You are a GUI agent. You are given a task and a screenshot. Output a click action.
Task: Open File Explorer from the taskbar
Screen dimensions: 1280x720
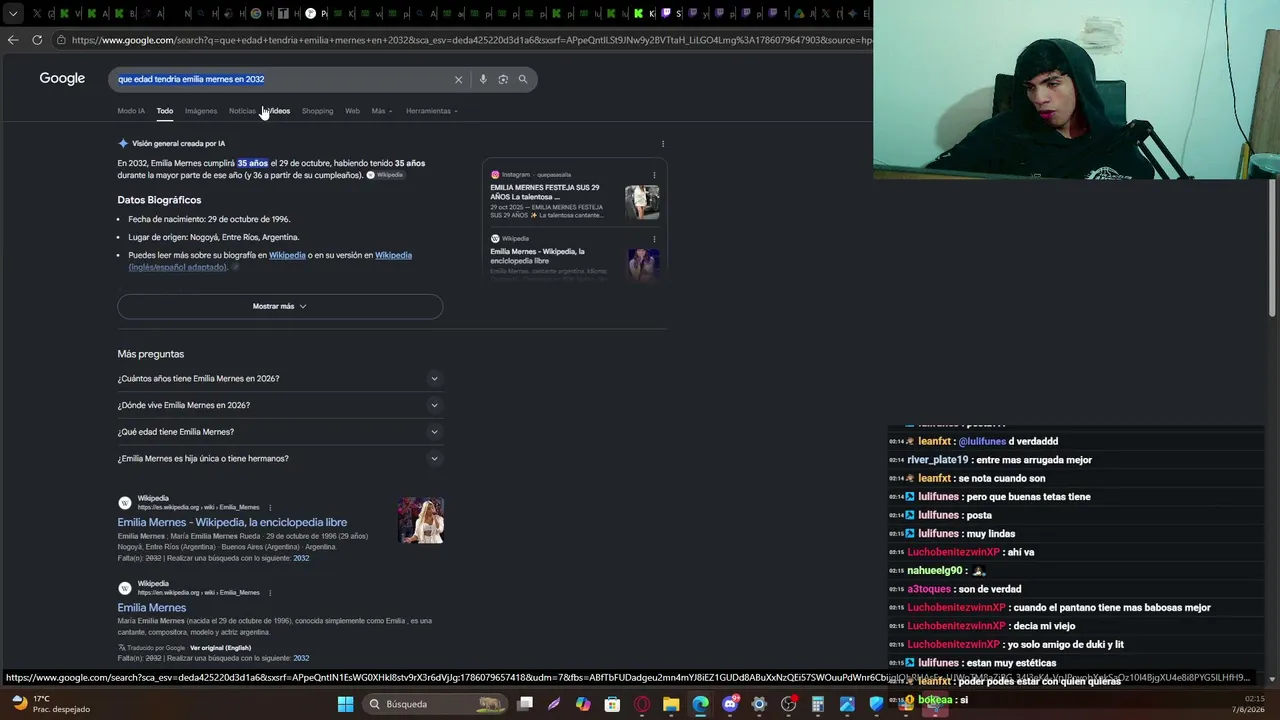point(671,704)
